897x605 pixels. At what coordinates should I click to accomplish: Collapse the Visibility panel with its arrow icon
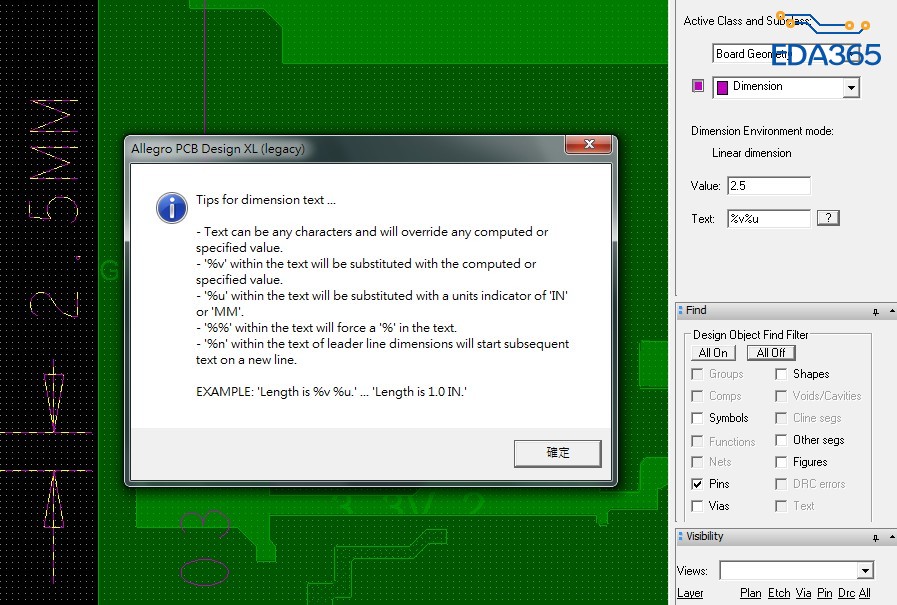(892, 538)
